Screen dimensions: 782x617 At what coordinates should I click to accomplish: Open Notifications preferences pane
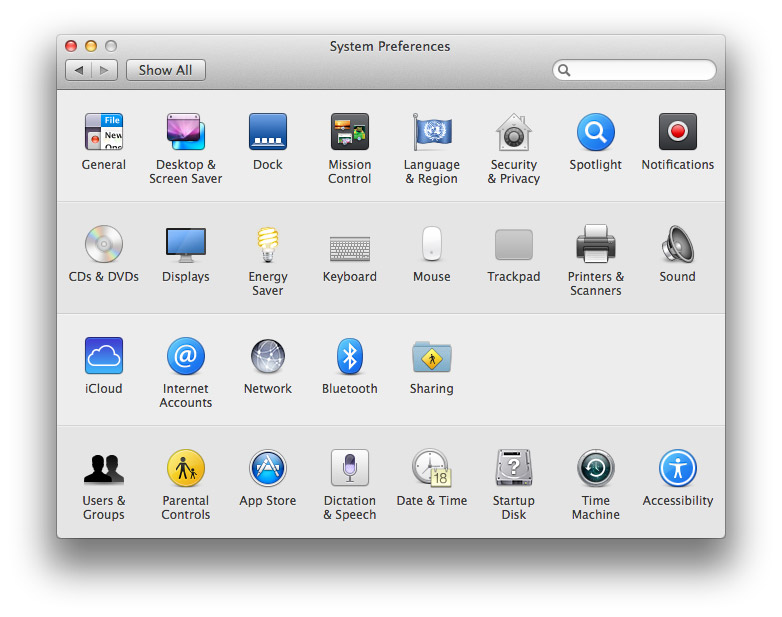pos(678,132)
